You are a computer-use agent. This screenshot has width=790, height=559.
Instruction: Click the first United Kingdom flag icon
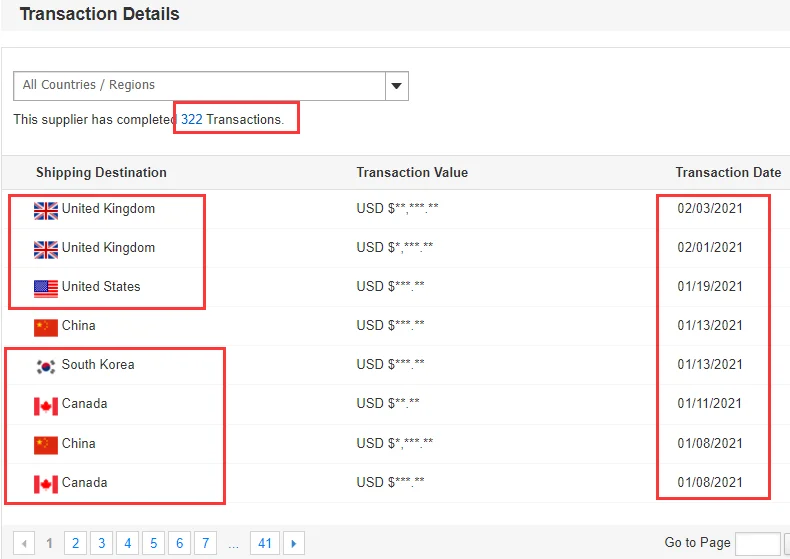pyautogui.click(x=45, y=210)
